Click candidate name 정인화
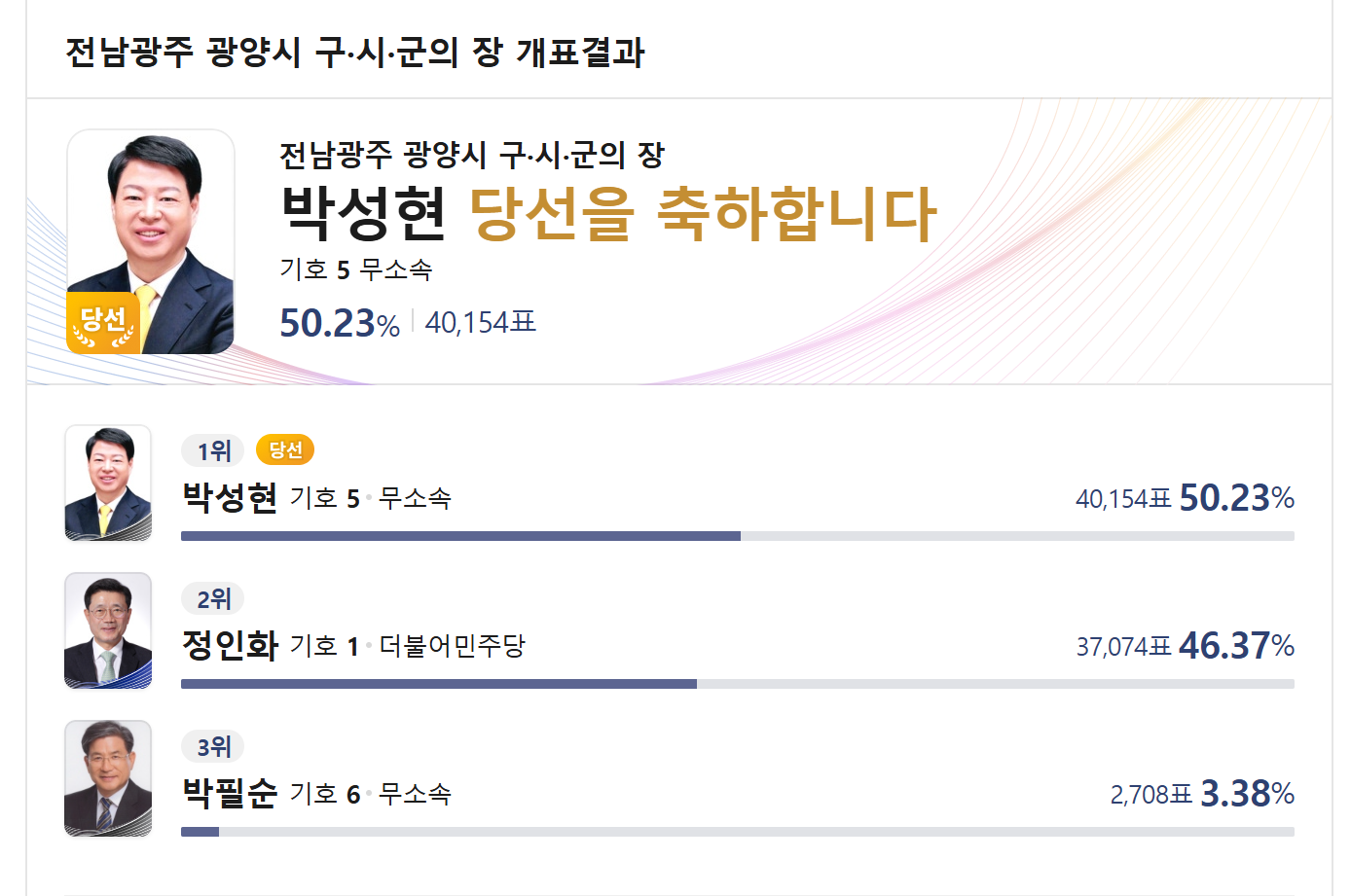1351x896 pixels. pos(231,646)
